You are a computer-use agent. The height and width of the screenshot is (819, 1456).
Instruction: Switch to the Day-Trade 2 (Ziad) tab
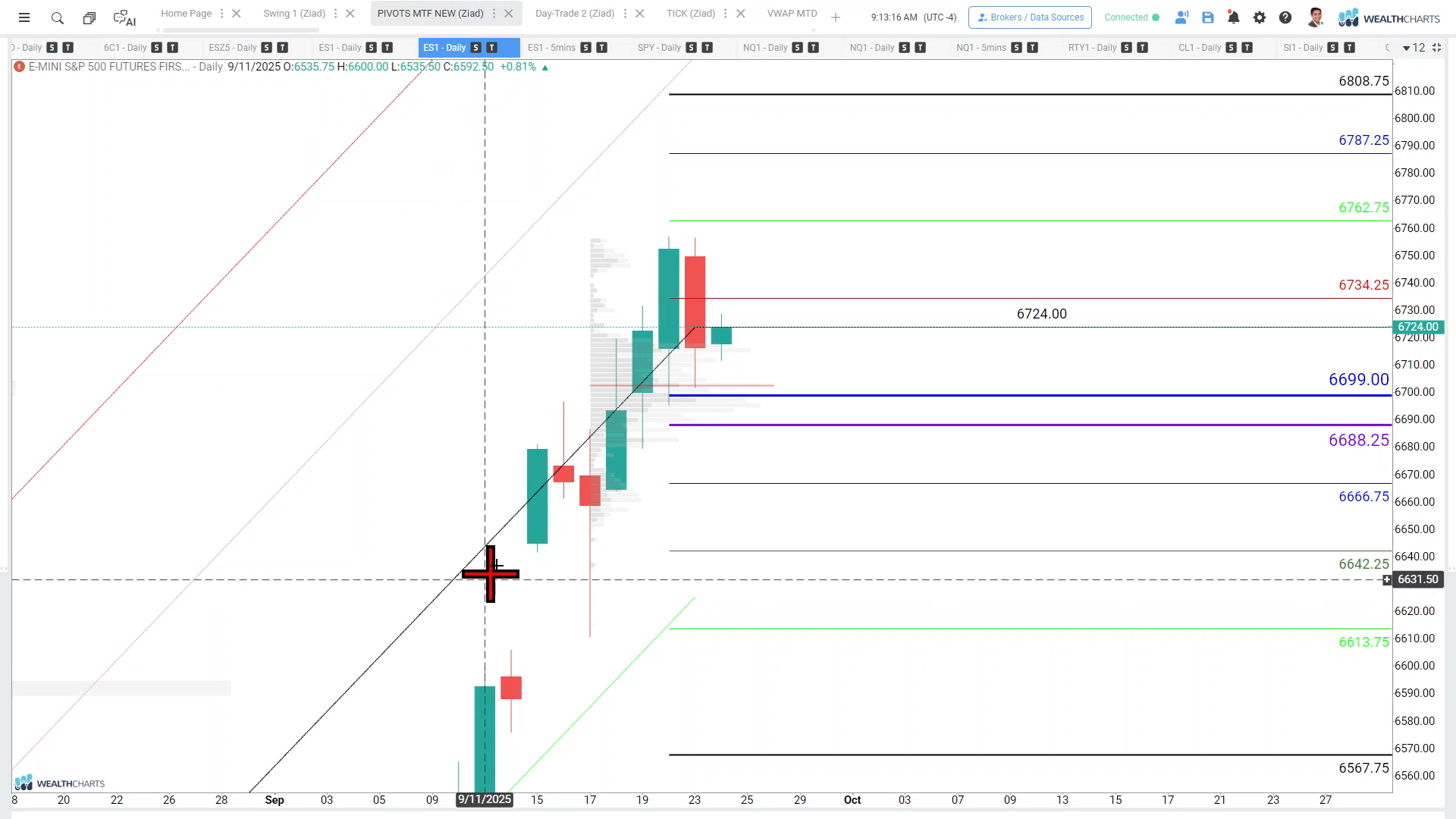[574, 14]
